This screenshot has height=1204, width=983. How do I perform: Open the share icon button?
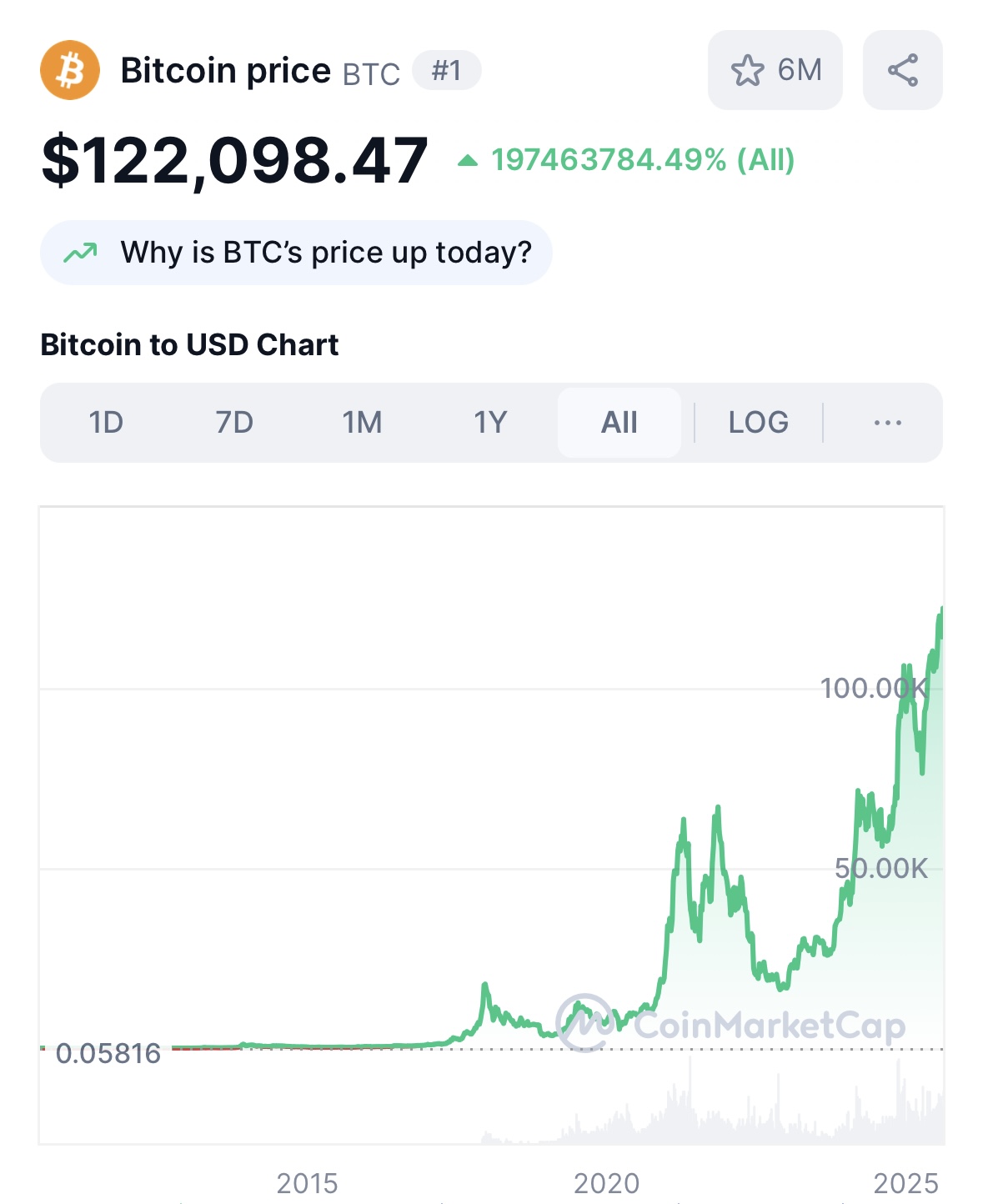pyautogui.click(x=903, y=70)
